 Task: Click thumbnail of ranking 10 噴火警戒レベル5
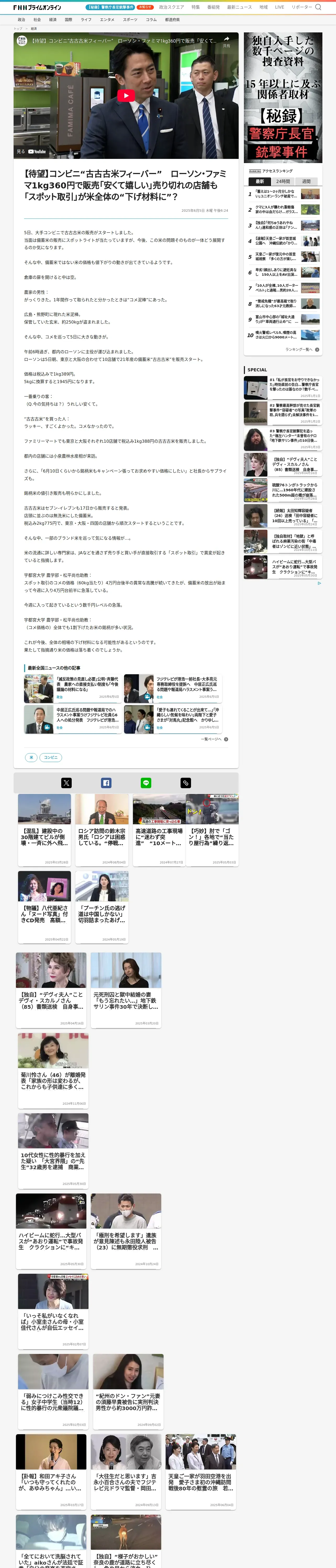pos(310,335)
